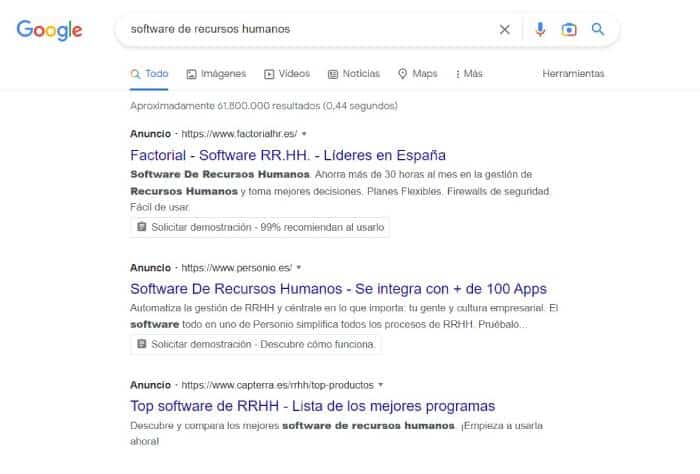This screenshot has height=474, width=700.
Task: Expand the Más menu
Action: (x=469, y=74)
